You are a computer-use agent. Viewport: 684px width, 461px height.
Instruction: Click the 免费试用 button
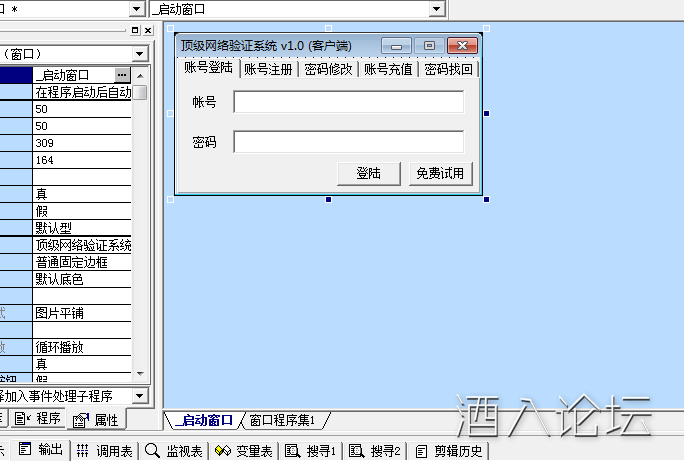pyautogui.click(x=441, y=174)
